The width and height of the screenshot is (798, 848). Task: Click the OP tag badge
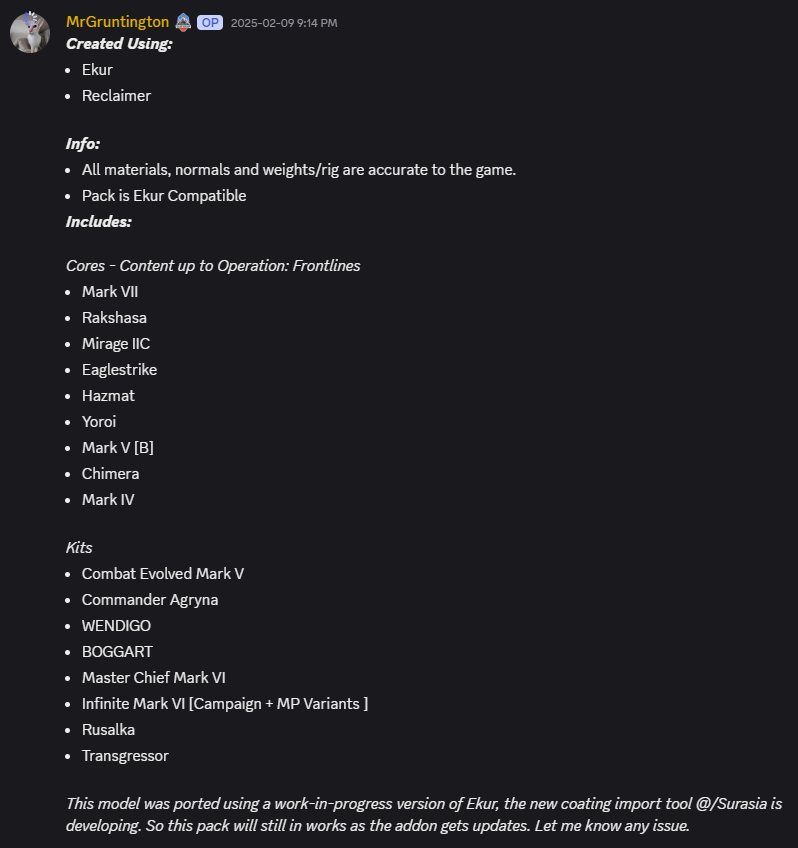point(210,22)
